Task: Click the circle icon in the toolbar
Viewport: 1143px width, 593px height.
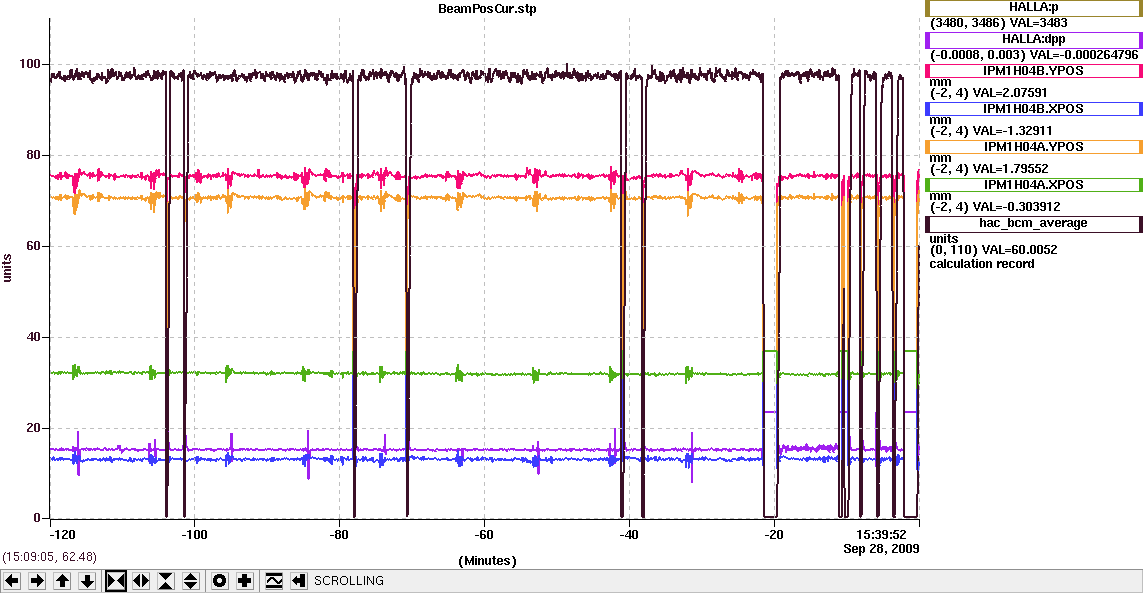Action: point(219,581)
